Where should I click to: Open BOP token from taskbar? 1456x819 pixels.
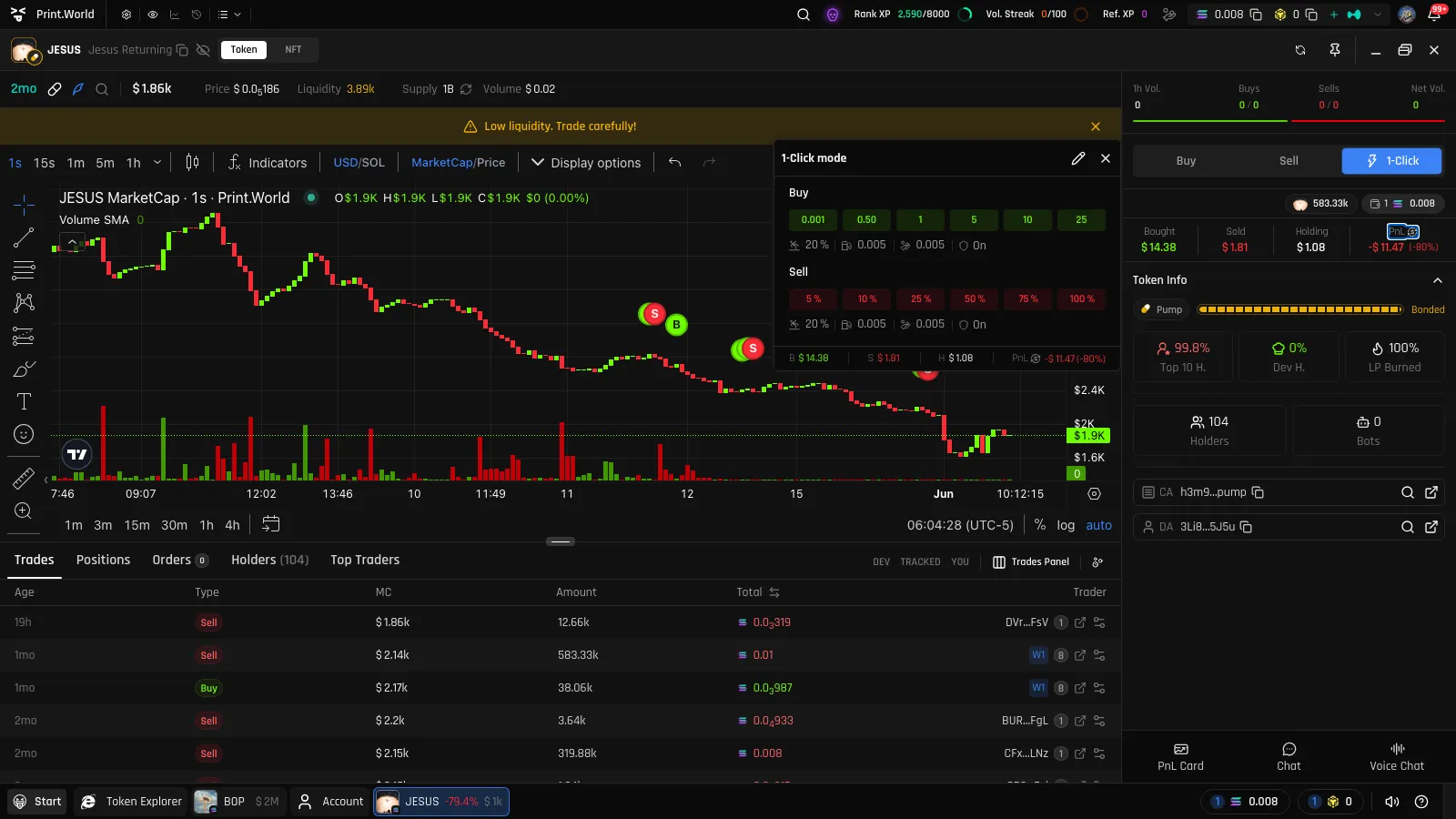click(238, 802)
